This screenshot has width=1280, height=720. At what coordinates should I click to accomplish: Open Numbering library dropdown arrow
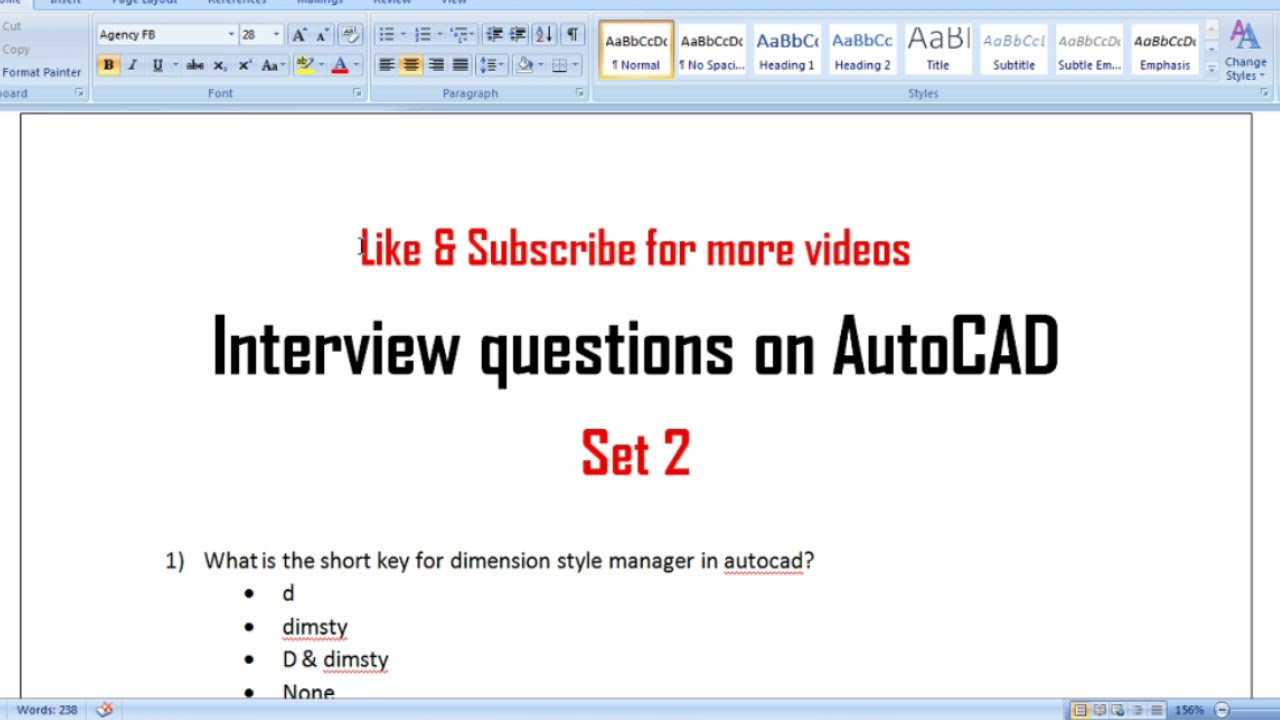coord(440,35)
